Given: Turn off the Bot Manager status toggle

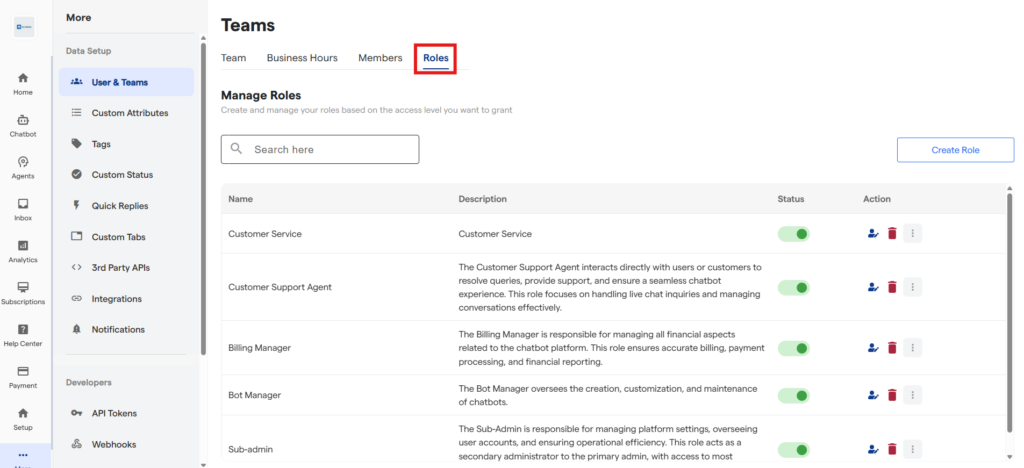Looking at the screenshot, I should pyautogui.click(x=793, y=395).
